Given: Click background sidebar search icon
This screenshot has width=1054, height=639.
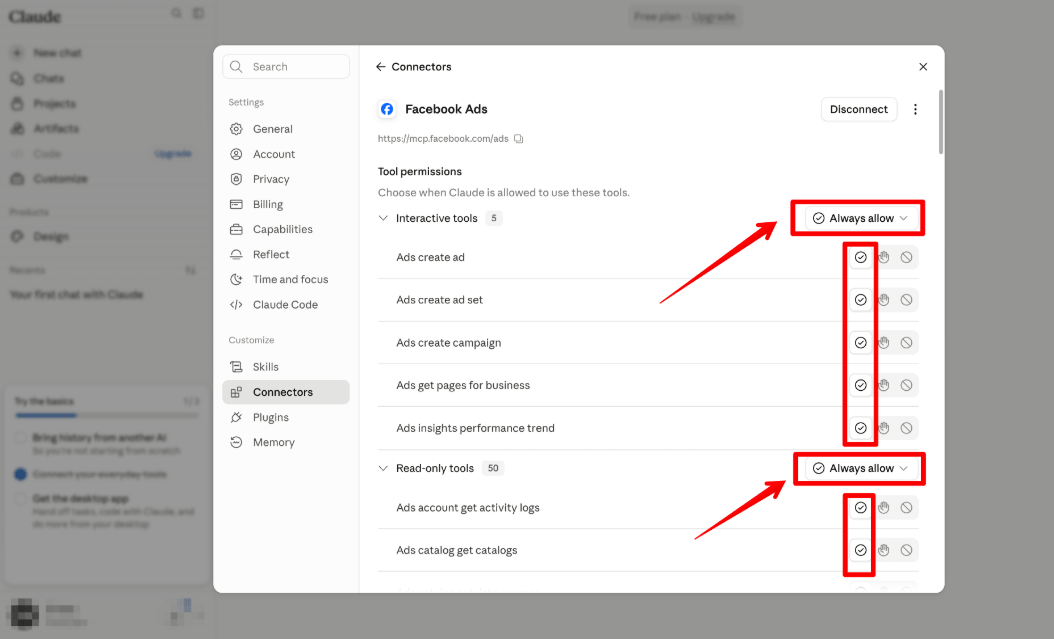Looking at the screenshot, I should point(176,13).
